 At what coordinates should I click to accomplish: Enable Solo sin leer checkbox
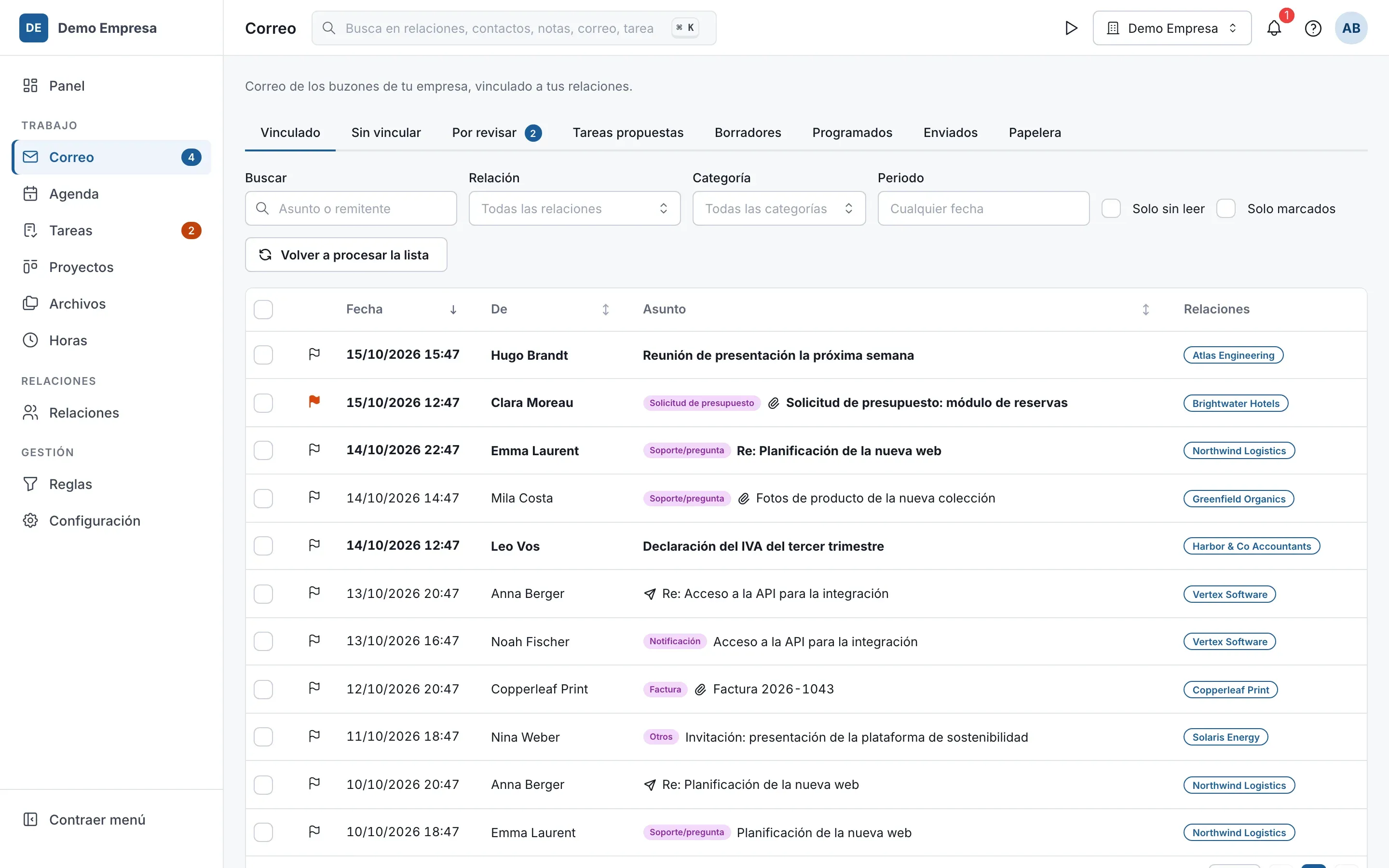point(1111,208)
